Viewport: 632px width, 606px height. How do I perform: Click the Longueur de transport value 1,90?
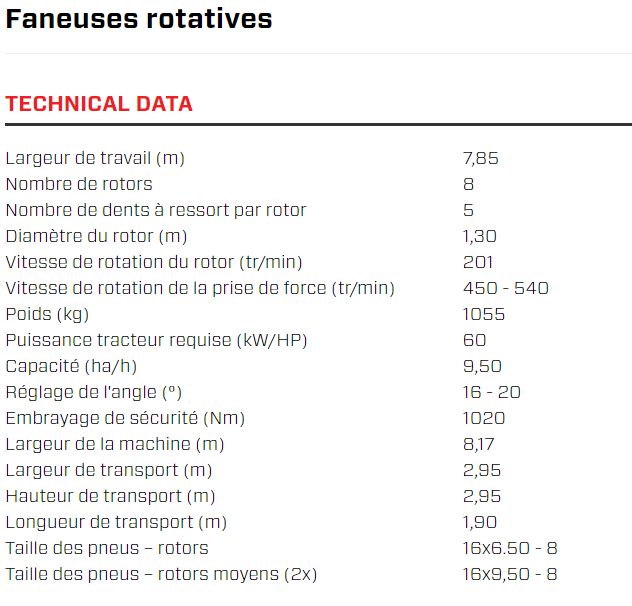[480, 522]
